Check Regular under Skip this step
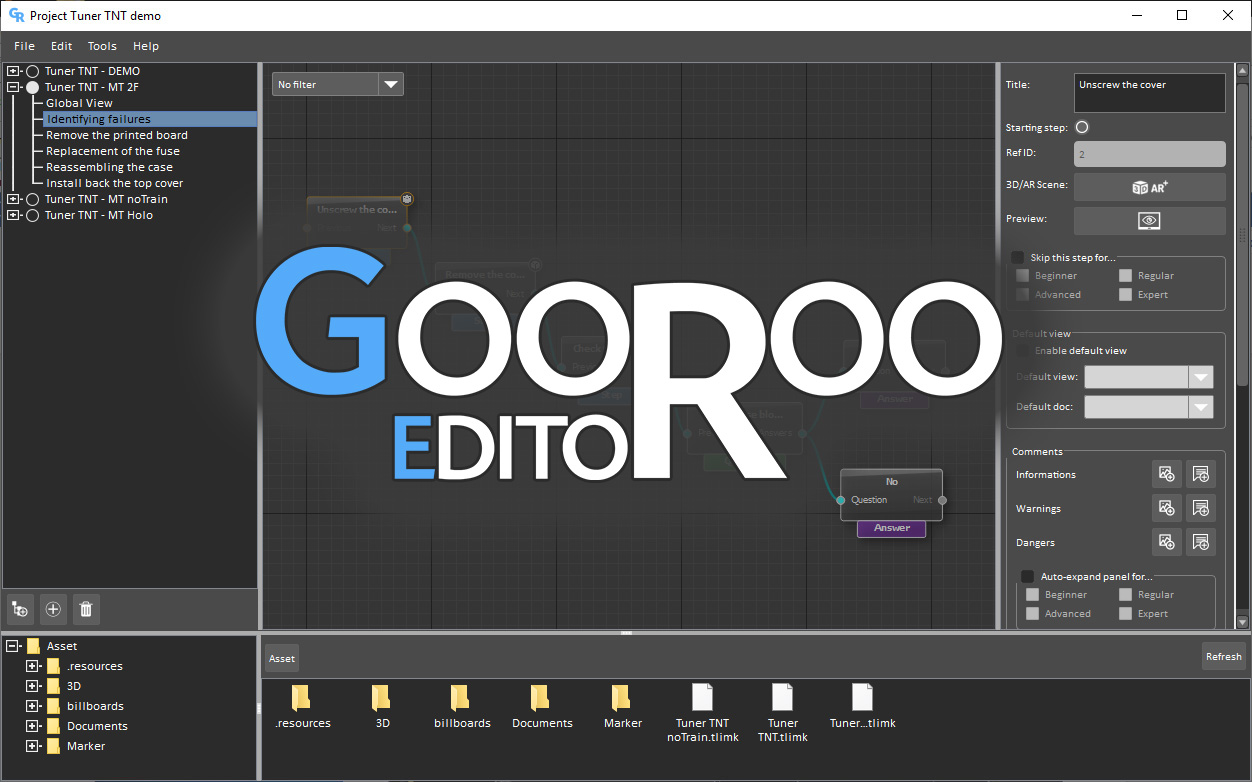This screenshot has width=1252, height=782. click(x=1125, y=275)
